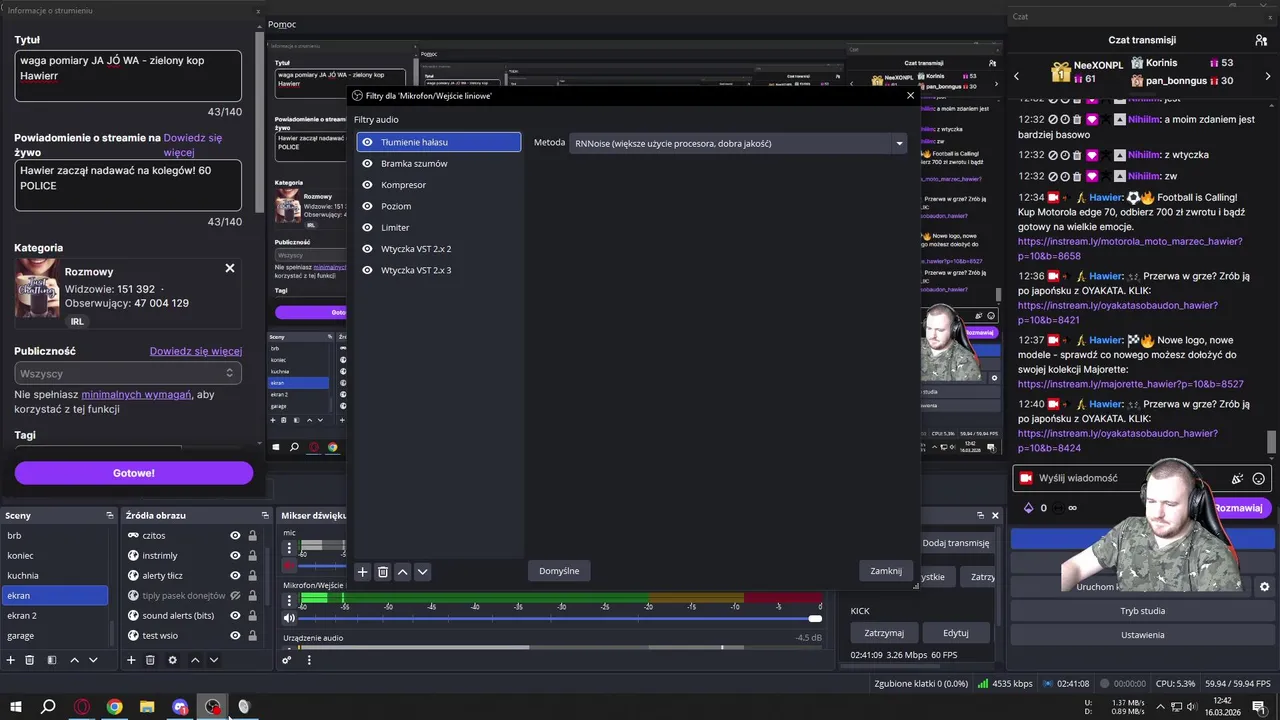Open chat community users icon in Czat transmisji header
This screenshot has width=1280, height=720.
[1261, 40]
